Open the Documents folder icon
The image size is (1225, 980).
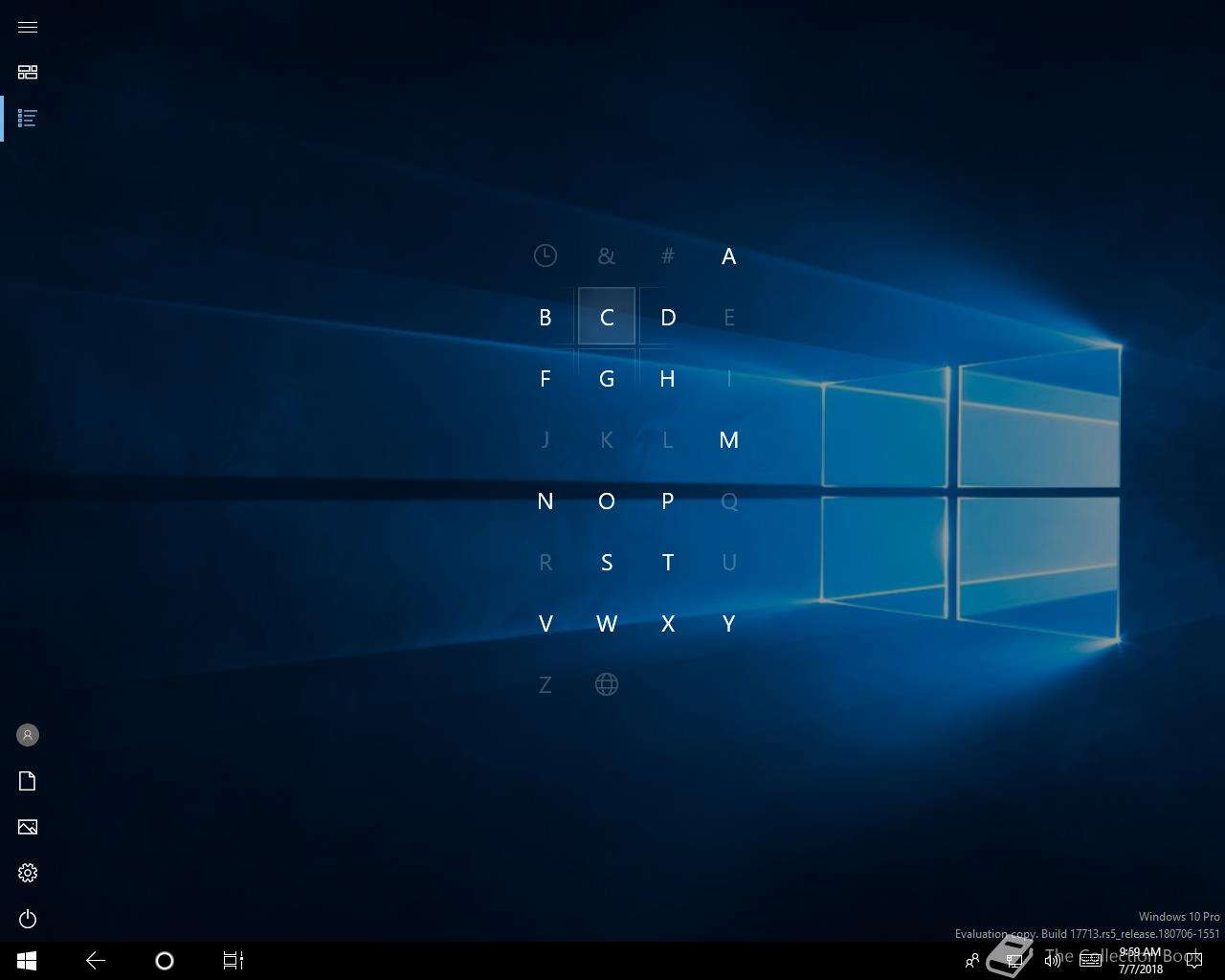(x=28, y=781)
